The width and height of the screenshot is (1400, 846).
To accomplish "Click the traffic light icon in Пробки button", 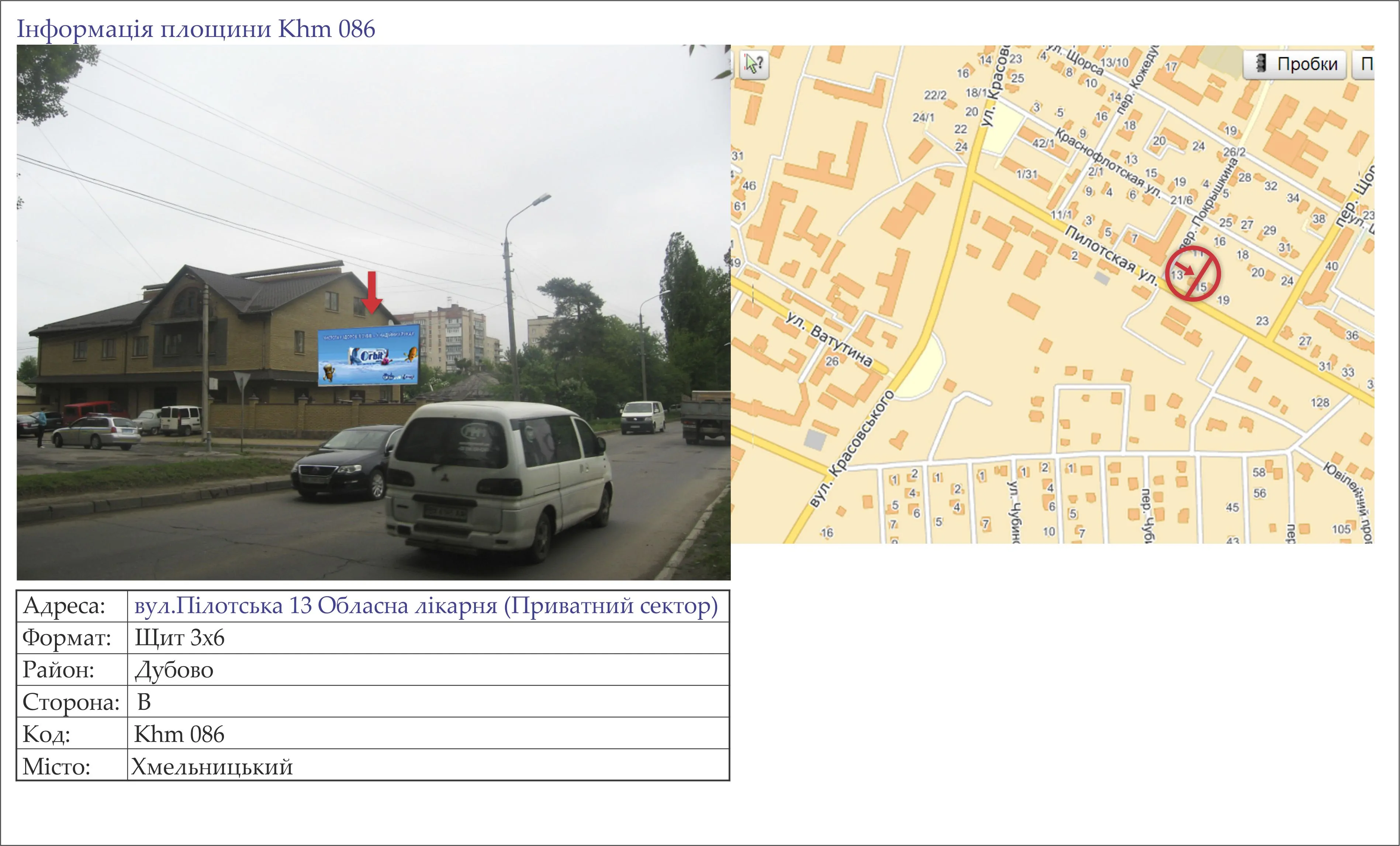I will (x=1261, y=63).
